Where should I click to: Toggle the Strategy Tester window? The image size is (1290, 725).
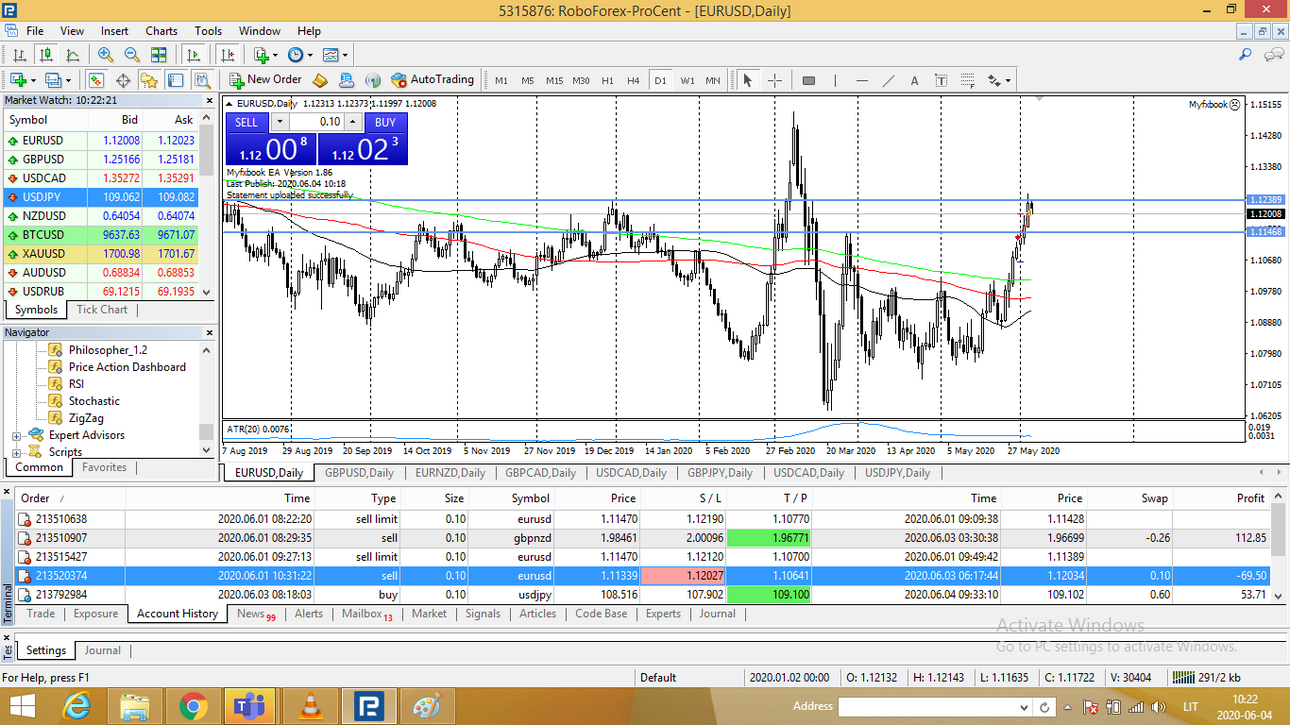(202, 80)
